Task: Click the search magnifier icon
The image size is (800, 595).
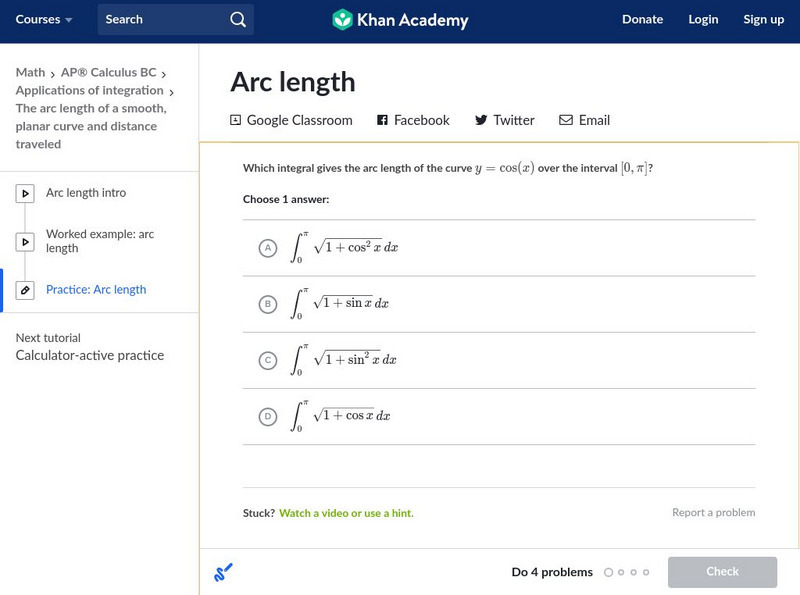Action: tap(237, 19)
